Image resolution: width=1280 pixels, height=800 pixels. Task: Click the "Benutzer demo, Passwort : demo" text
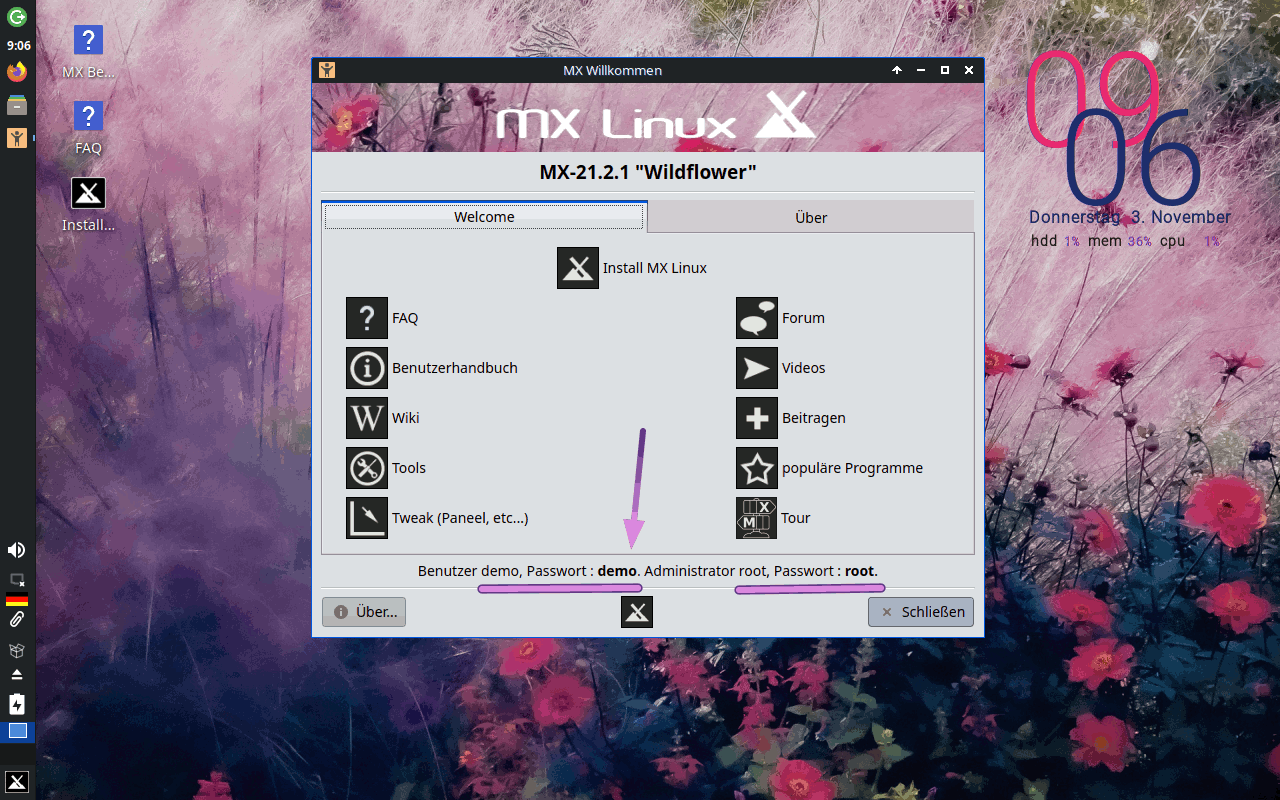click(528, 571)
